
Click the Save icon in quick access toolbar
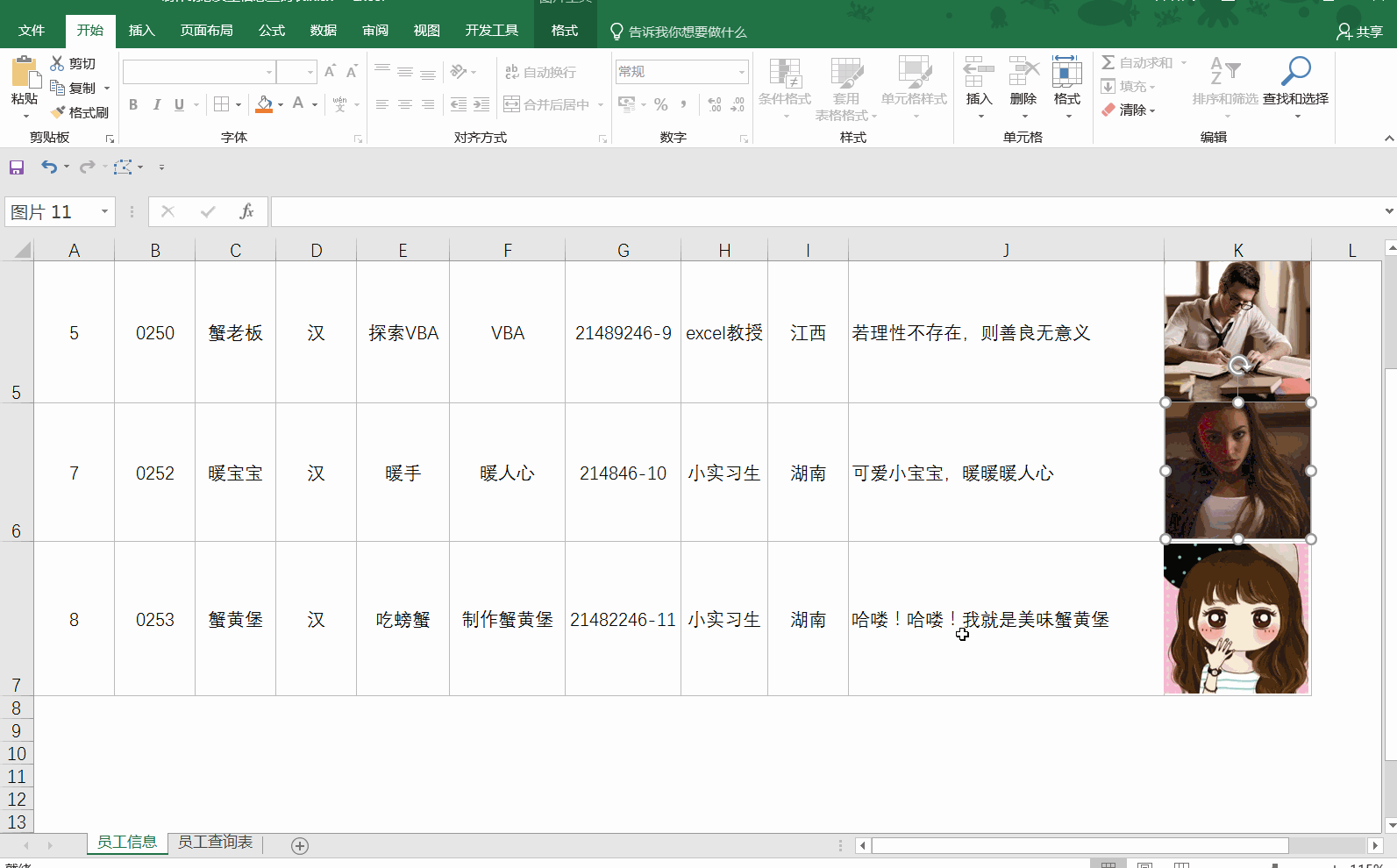tap(17, 167)
